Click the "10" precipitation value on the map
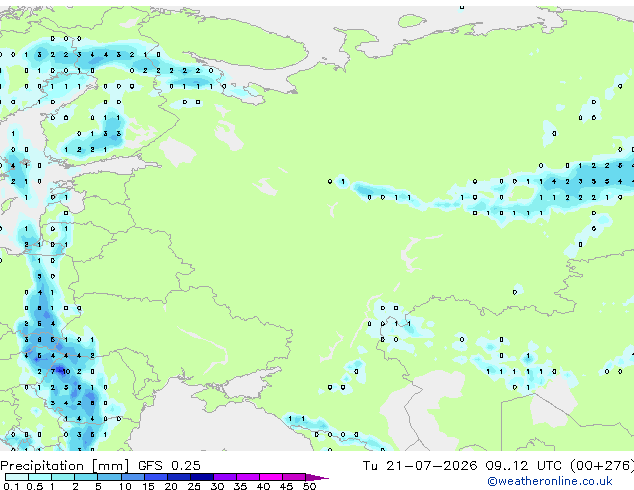The width and height of the screenshot is (634, 490). (x=66, y=372)
